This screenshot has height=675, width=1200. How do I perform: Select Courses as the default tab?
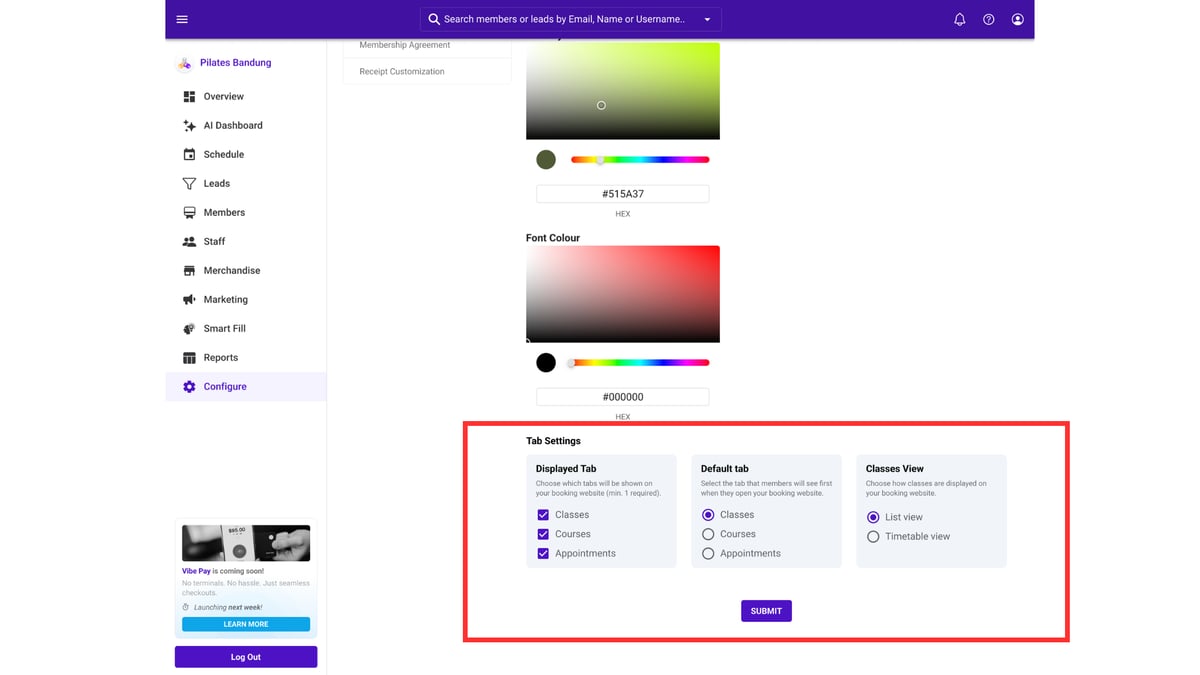[x=707, y=533]
